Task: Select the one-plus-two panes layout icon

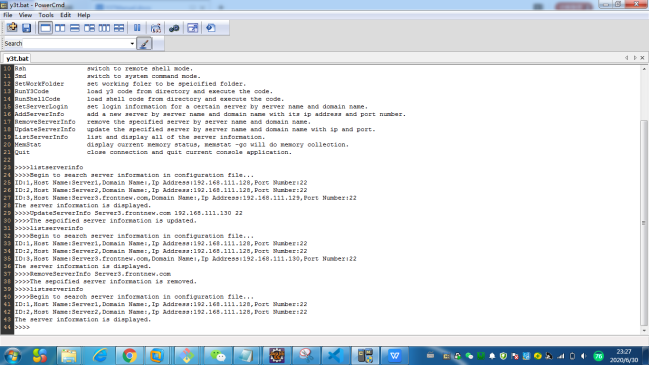Action: pyautogui.click(x=89, y=28)
